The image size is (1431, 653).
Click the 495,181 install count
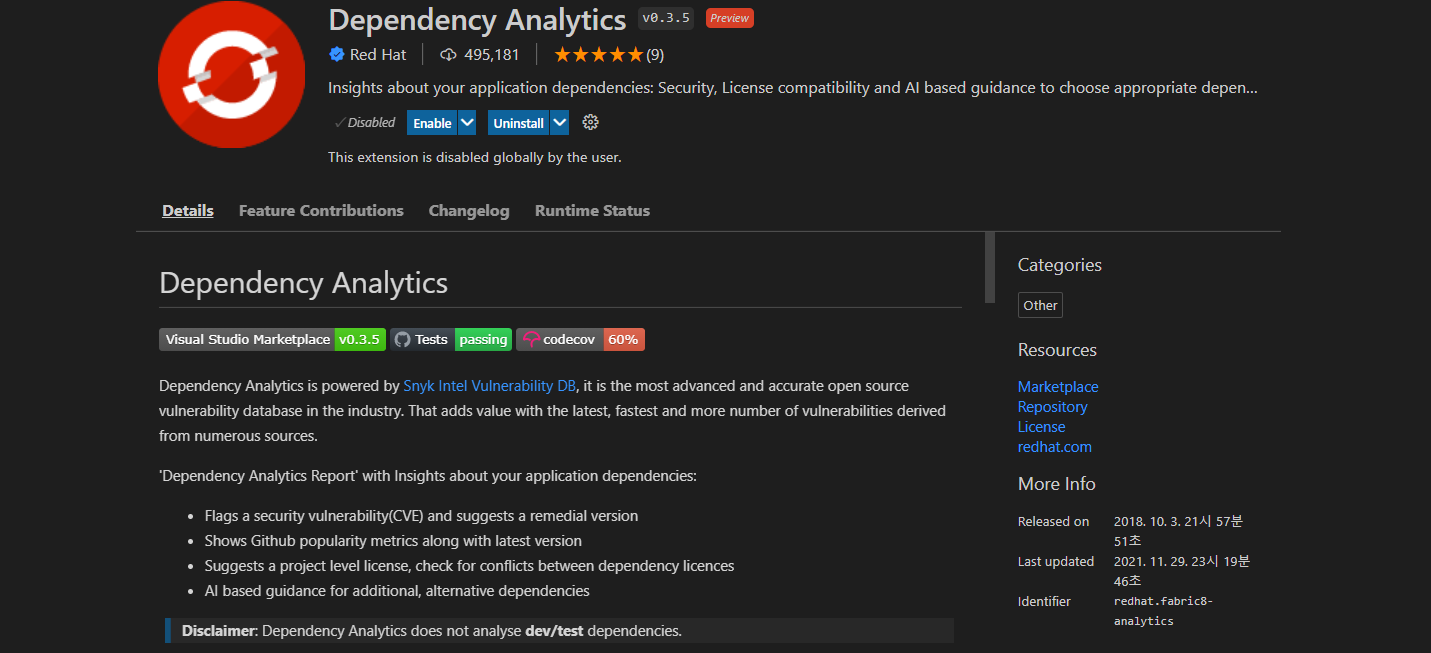pos(492,54)
